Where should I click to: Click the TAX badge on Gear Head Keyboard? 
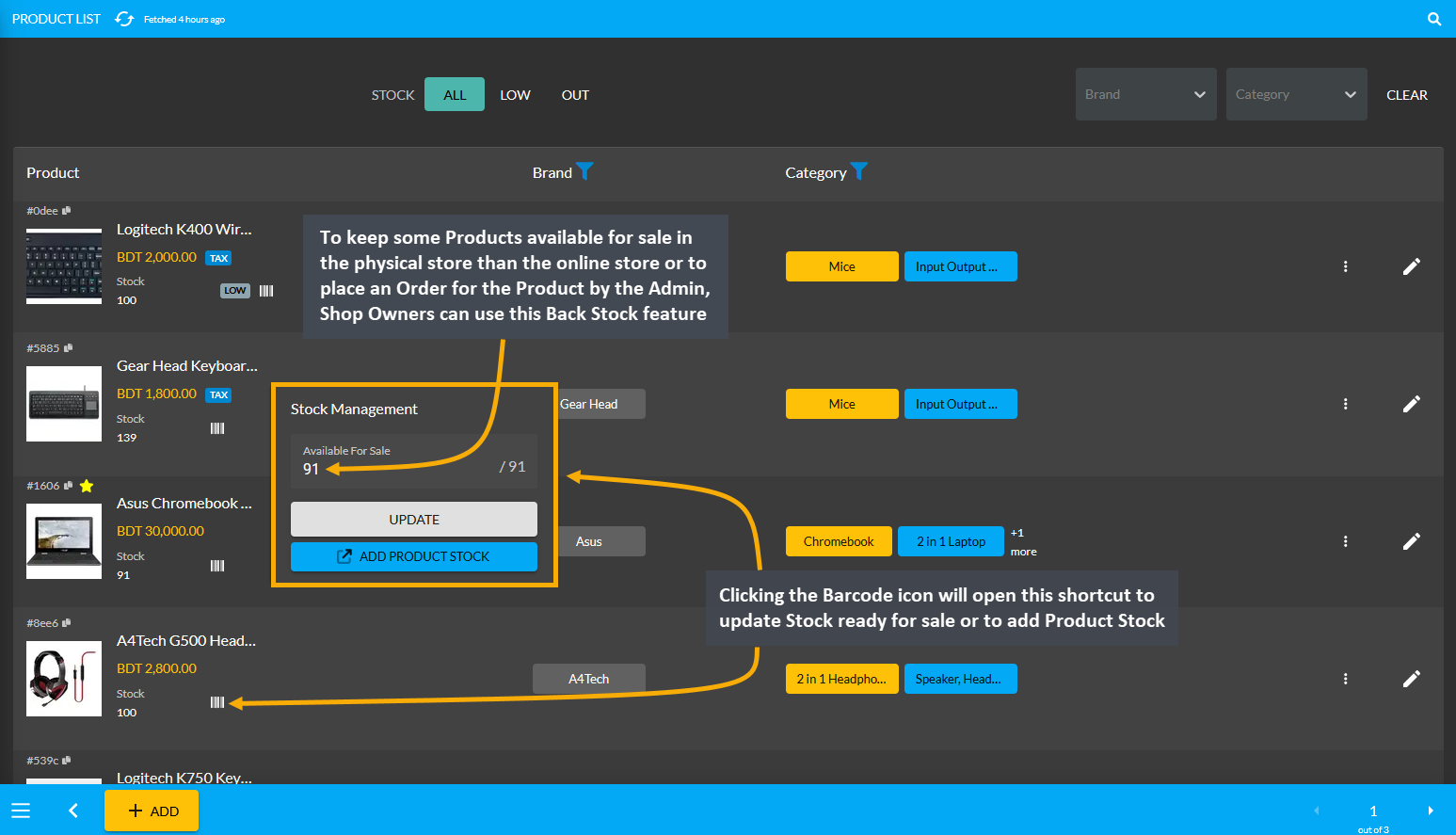219,395
